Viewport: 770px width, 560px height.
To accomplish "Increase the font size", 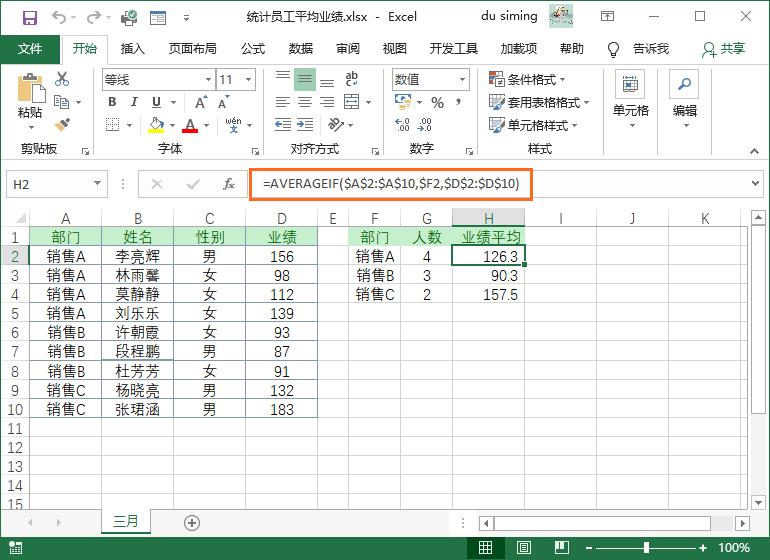I will (201, 102).
